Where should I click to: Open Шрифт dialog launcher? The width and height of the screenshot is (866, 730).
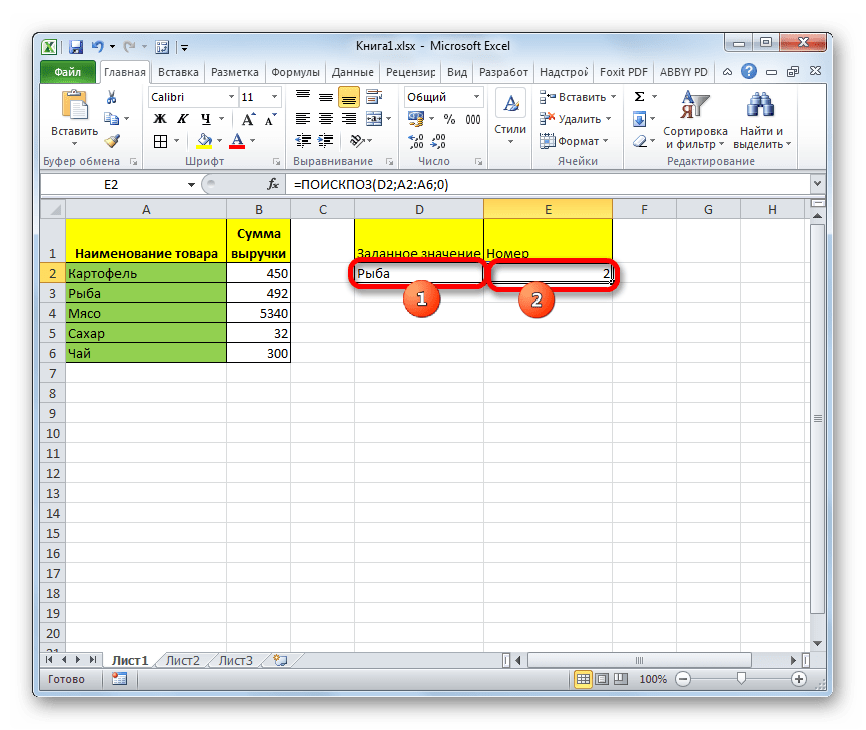click(276, 162)
